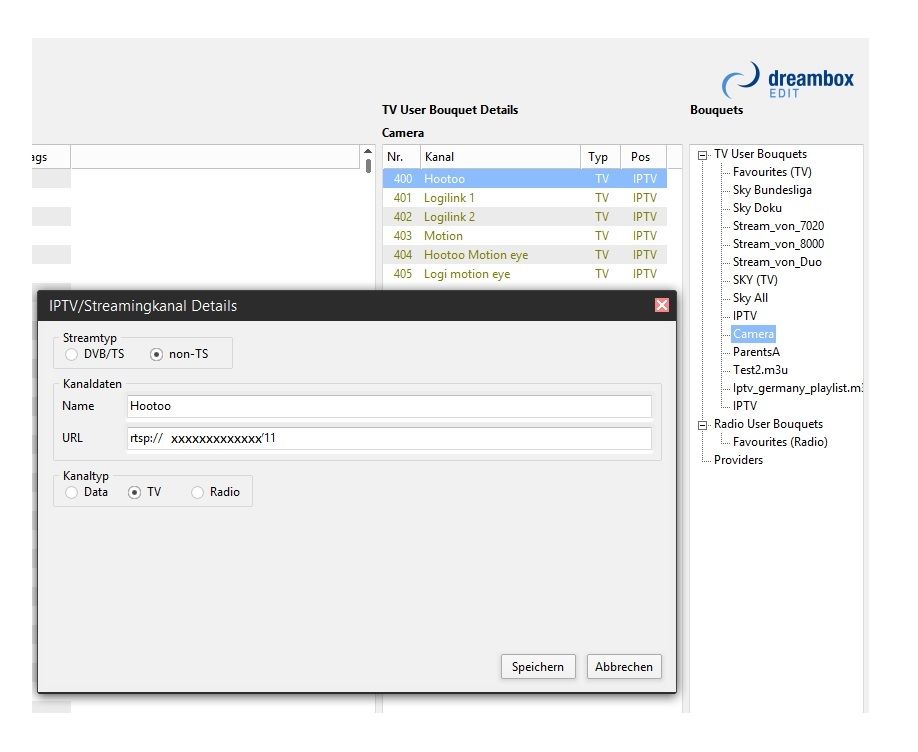This screenshot has width=918, height=752.
Task: Select channel 402 Logilink 2 row
Action: click(525, 217)
